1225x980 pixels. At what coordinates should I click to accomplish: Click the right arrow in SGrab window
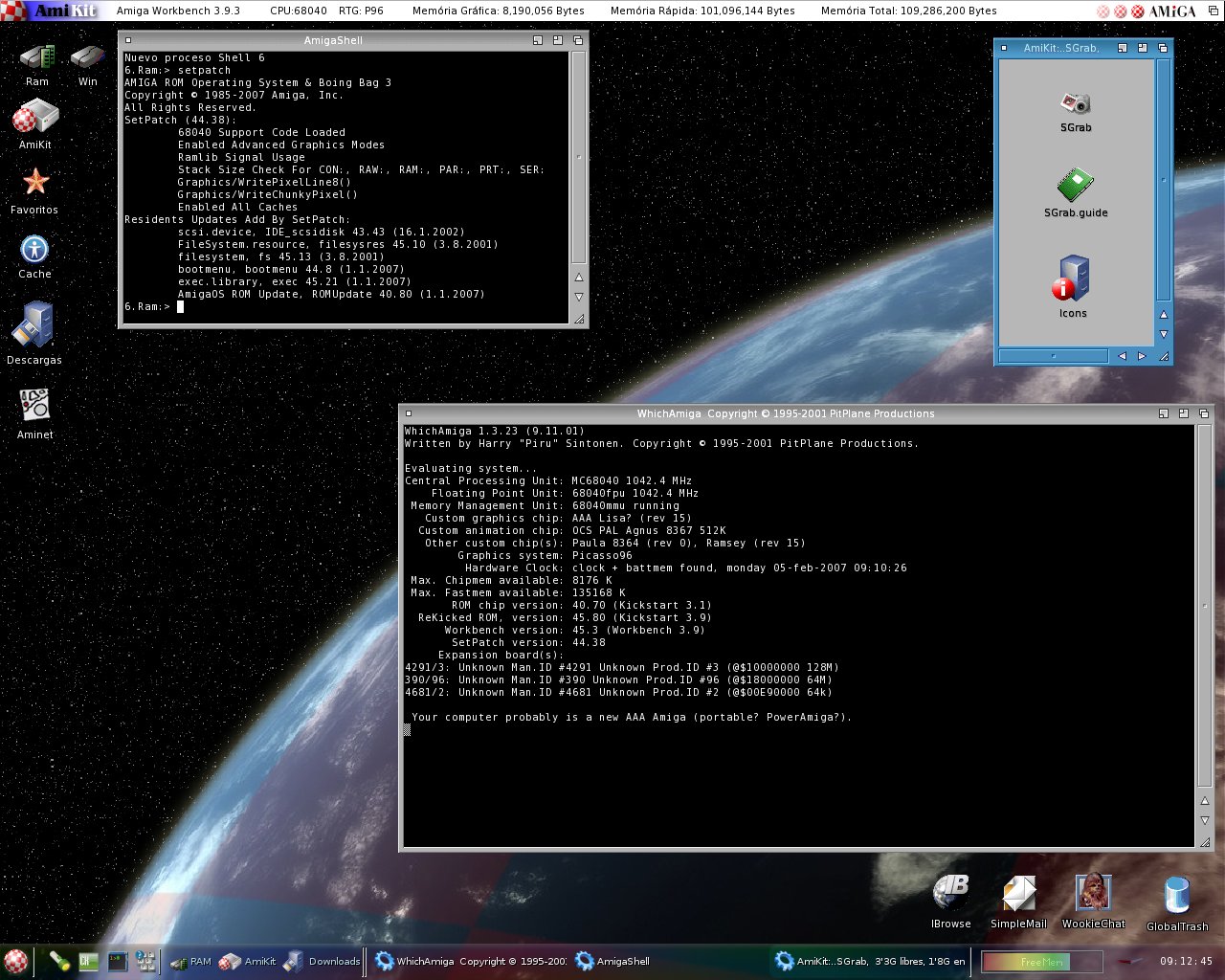click(1141, 356)
